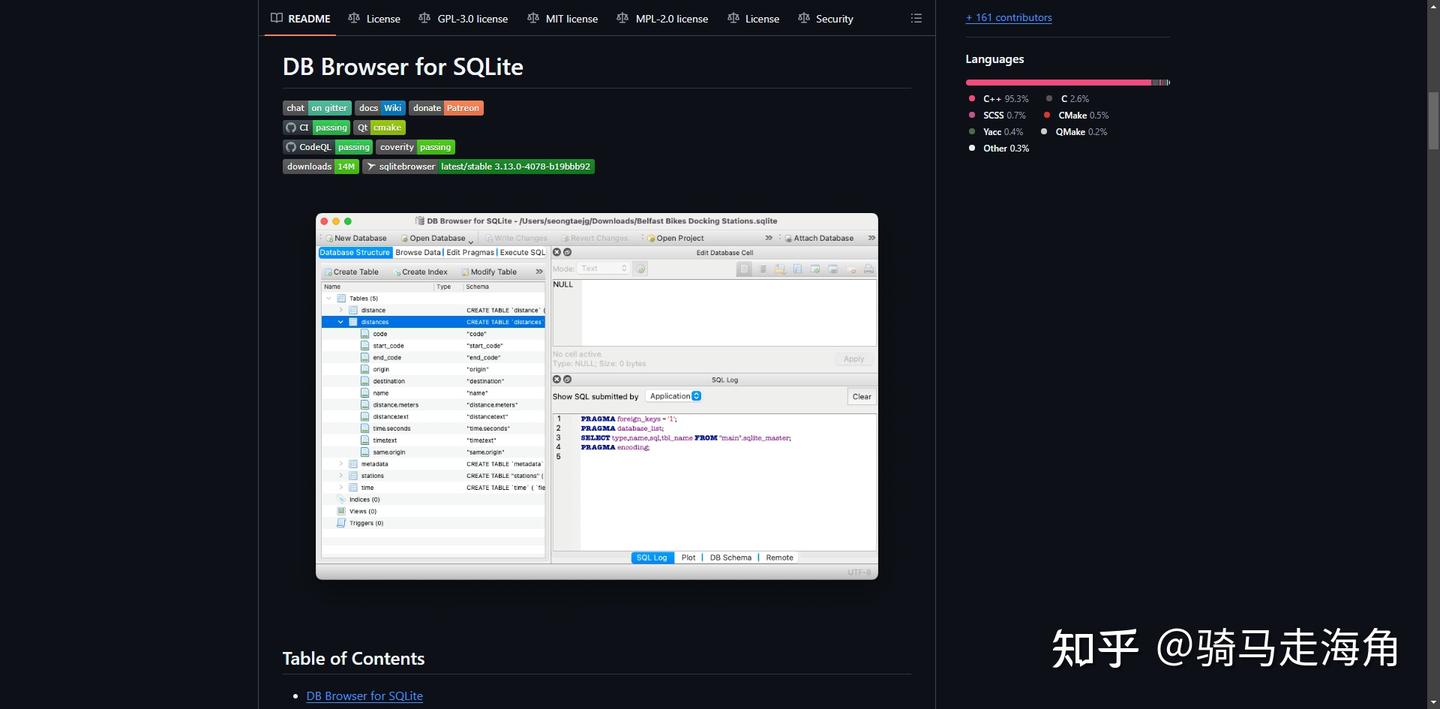The width and height of the screenshot is (1440, 709).
Task: Select the Browse Data tab in screenshot
Action: point(418,252)
